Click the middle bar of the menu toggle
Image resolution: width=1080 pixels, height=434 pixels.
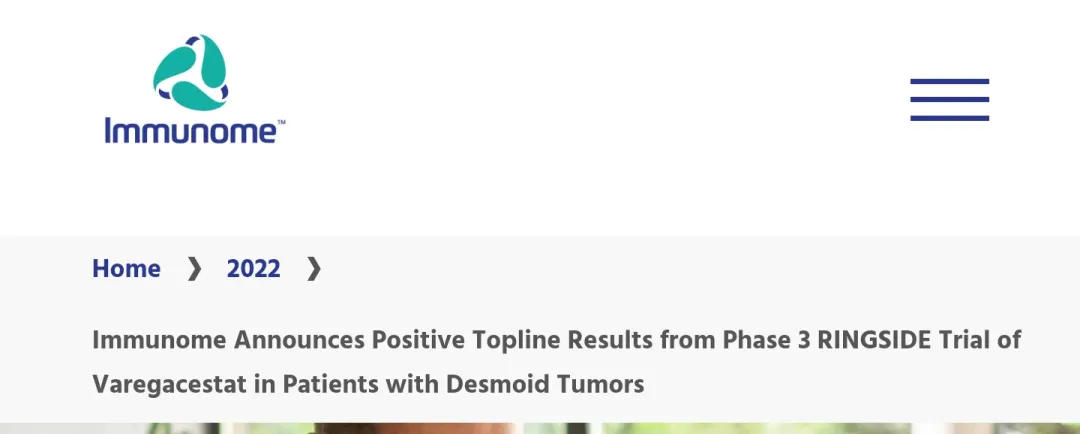pos(949,100)
